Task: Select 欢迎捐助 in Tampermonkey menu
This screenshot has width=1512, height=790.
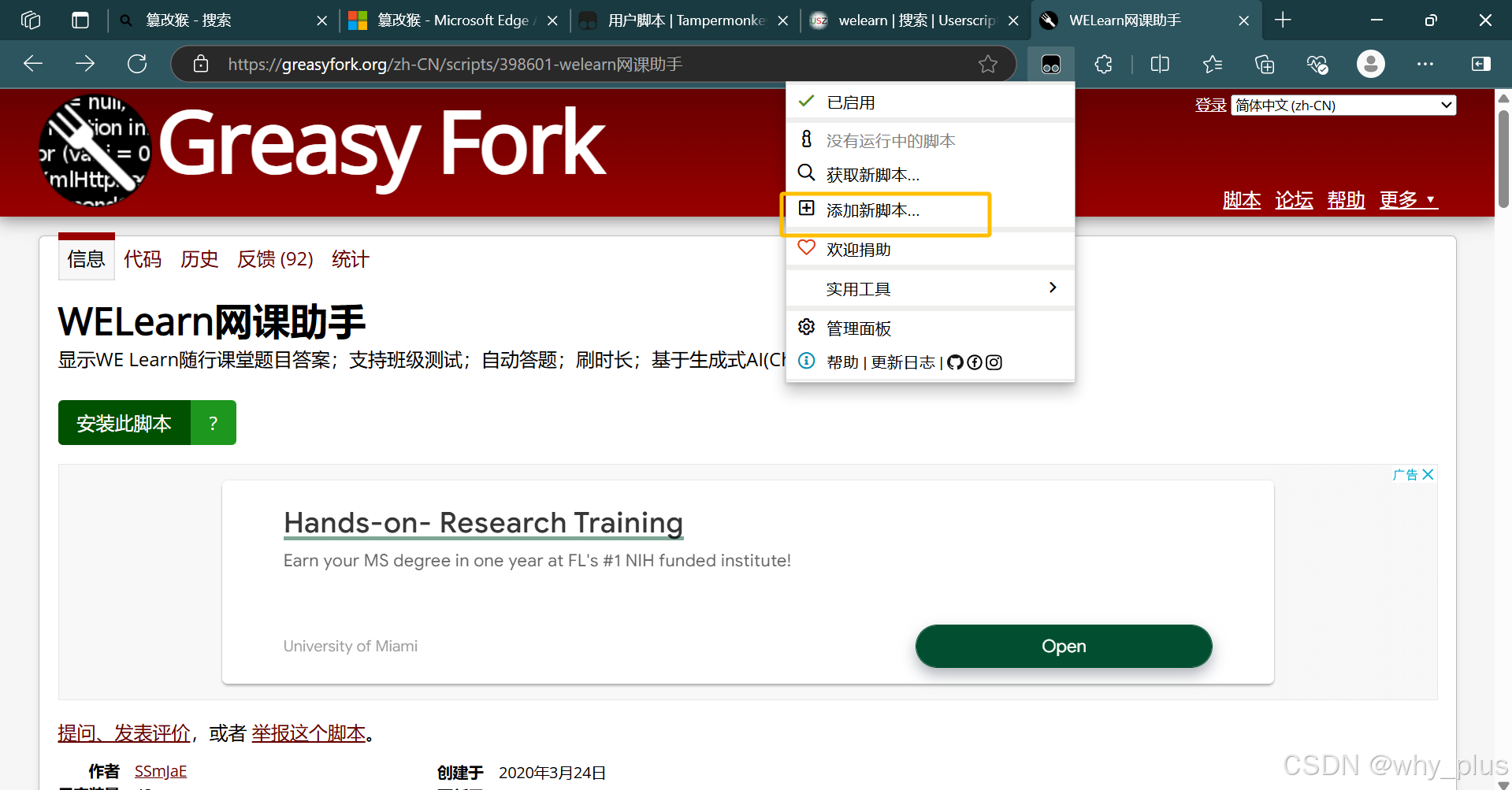Action: pyautogui.click(x=931, y=249)
